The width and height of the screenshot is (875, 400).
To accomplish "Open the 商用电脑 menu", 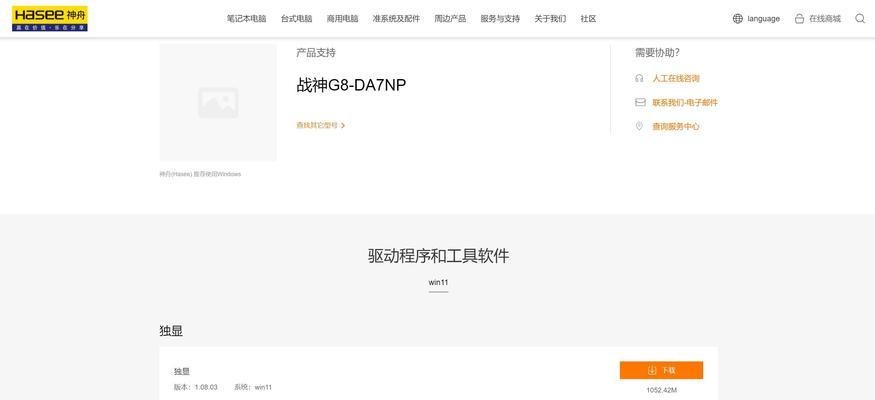I will point(342,18).
